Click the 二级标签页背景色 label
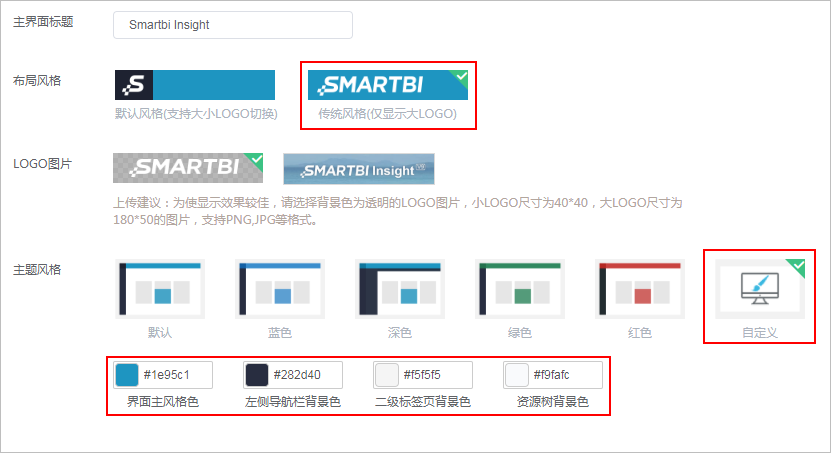Image resolution: width=831 pixels, height=453 pixels. (423, 402)
